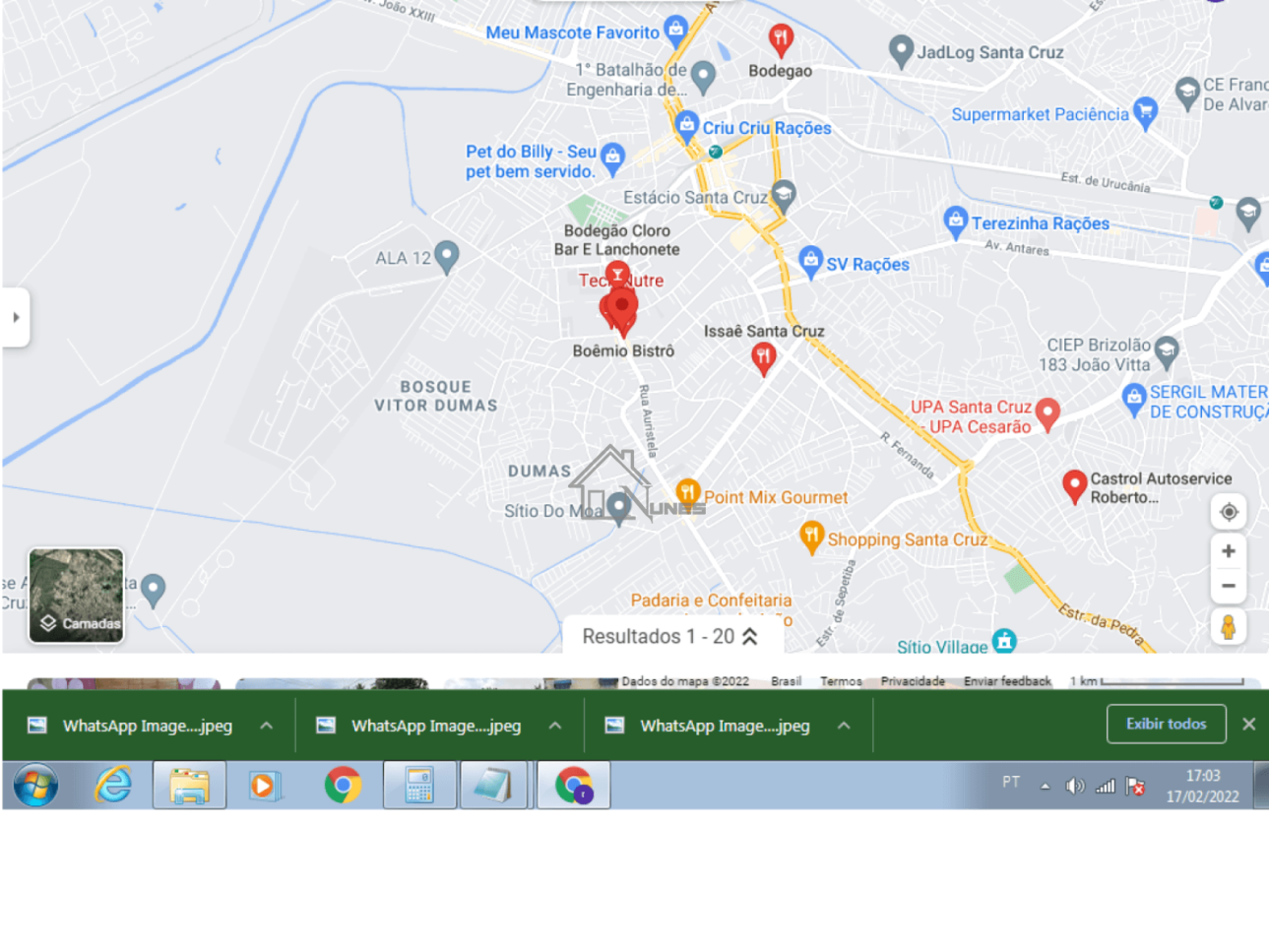Click the Issaê Santa Cruz restaurant pin
This screenshot has width=1269, height=952.
(x=763, y=357)
